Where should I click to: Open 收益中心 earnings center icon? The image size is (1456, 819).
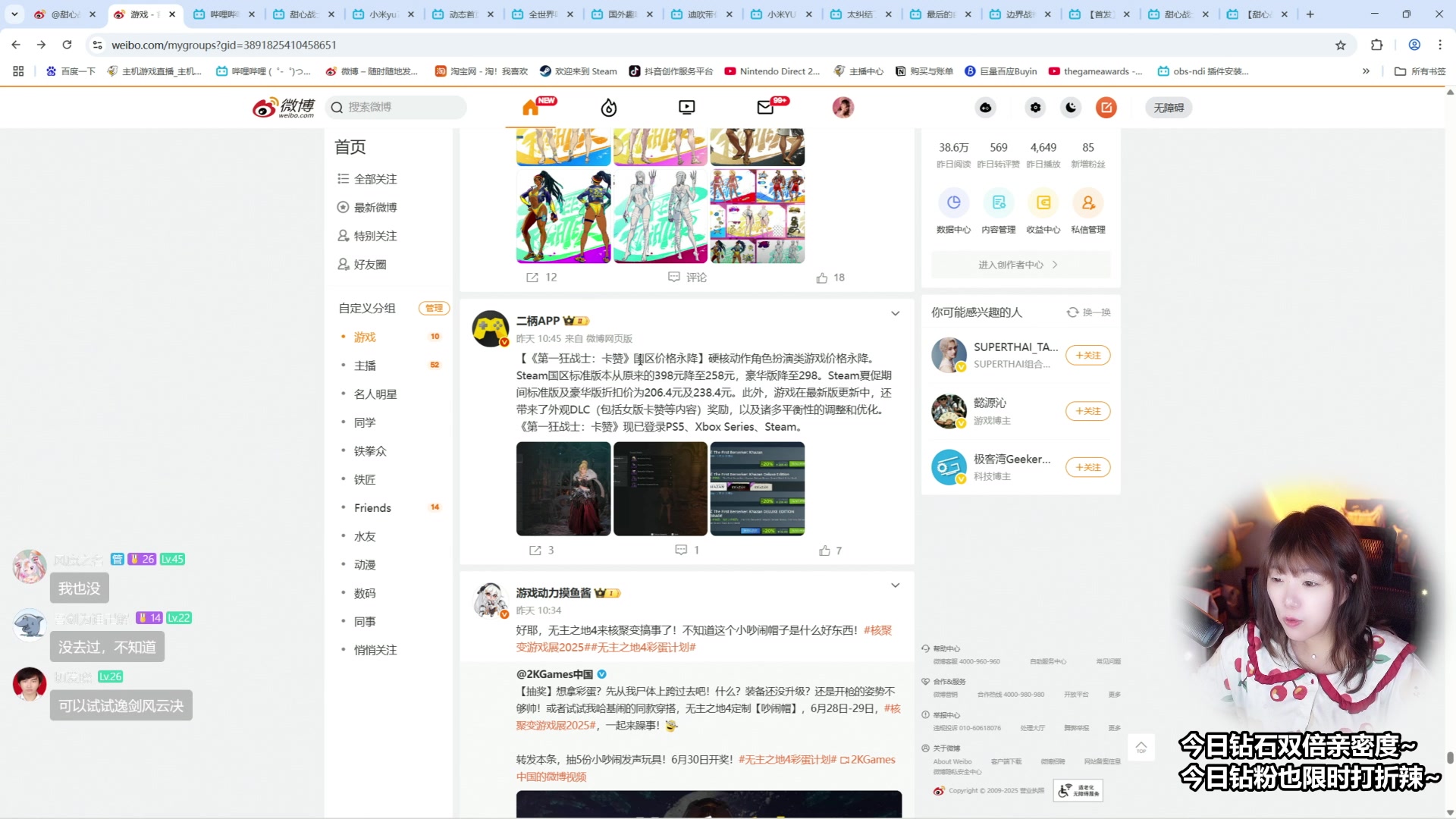click(1043, 202)
